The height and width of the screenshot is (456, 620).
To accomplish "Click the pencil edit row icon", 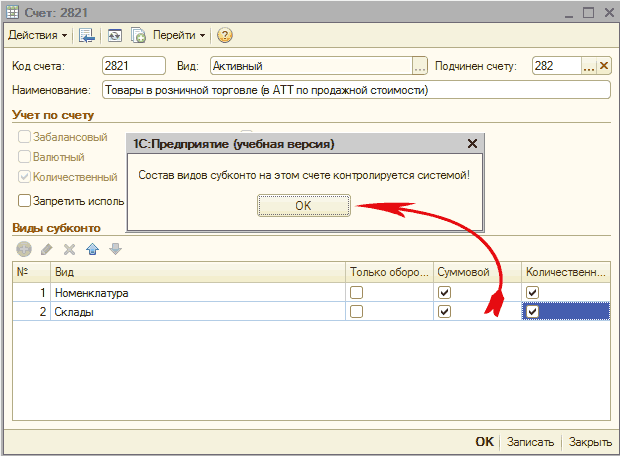I will pyautogui.click(x=46, y=249).
